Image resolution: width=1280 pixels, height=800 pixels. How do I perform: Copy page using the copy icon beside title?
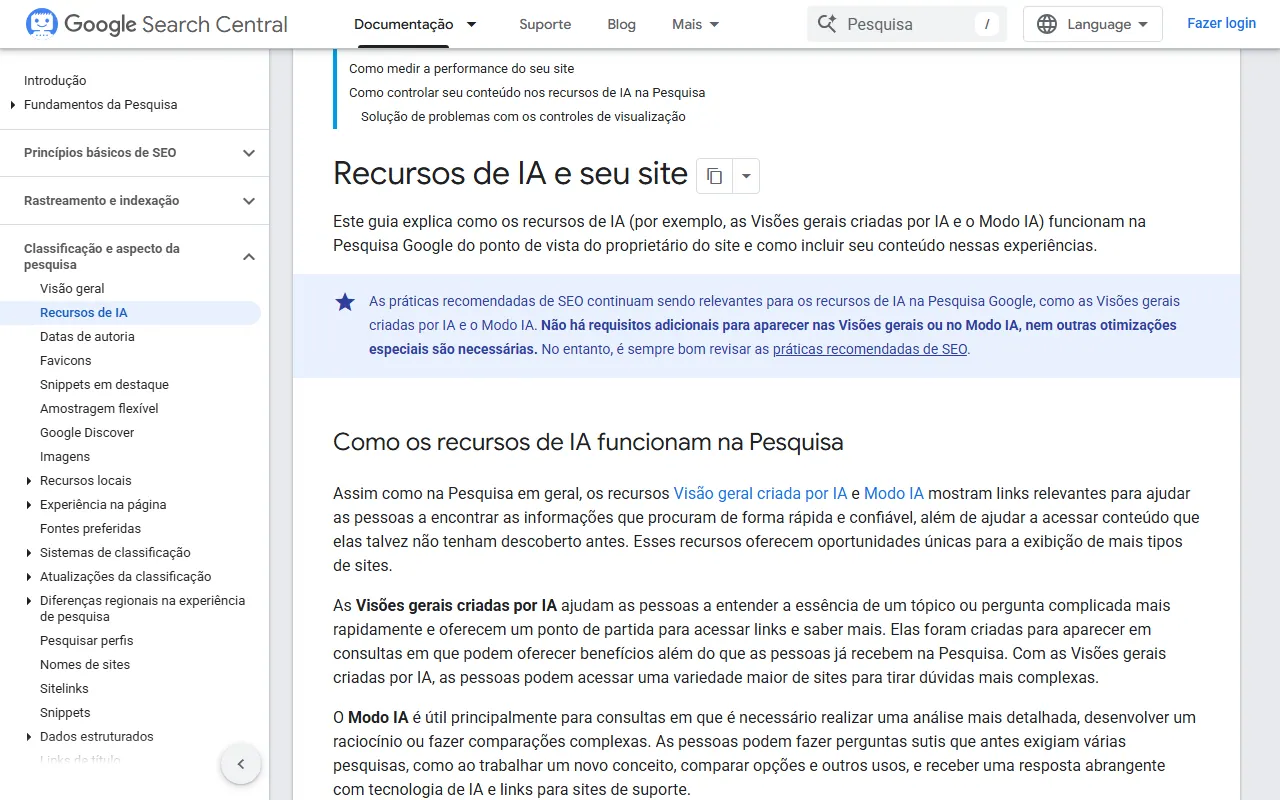coord(714,176)
